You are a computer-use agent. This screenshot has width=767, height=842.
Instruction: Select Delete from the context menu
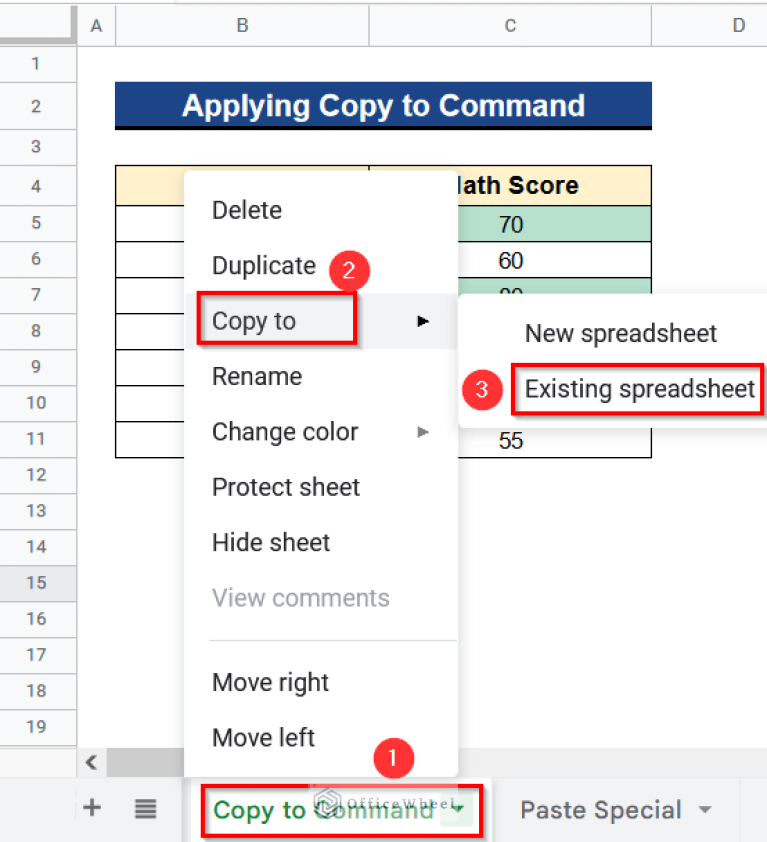(247, 210)
